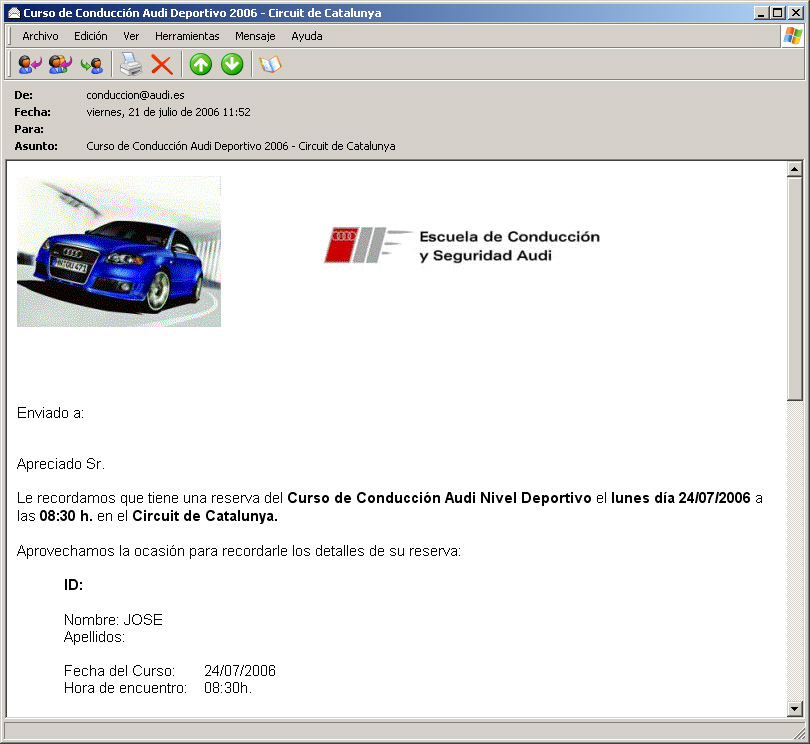Minimize the message window
This screenshot has height=744, width=810.
point(760,13)
